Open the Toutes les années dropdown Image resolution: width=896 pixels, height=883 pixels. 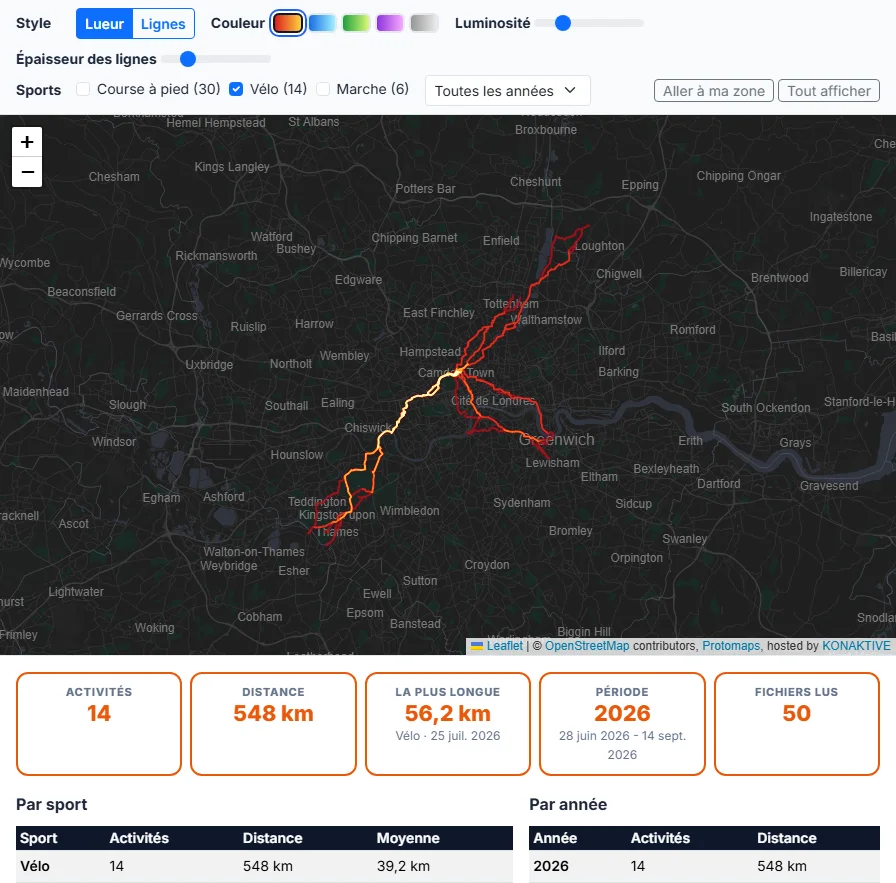(507, 91)
